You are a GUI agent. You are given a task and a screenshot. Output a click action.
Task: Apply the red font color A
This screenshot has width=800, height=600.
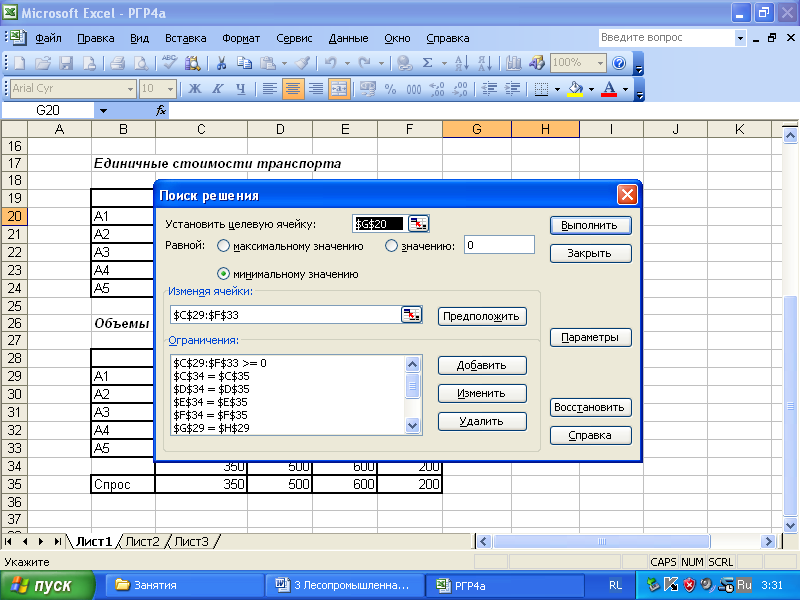click(609, 89)
